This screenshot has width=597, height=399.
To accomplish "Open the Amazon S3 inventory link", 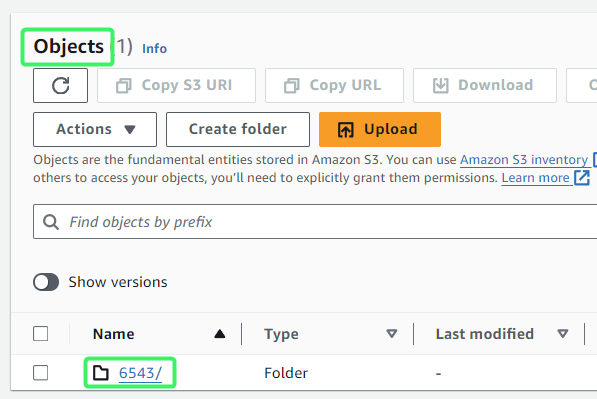I will click(524, 160).
